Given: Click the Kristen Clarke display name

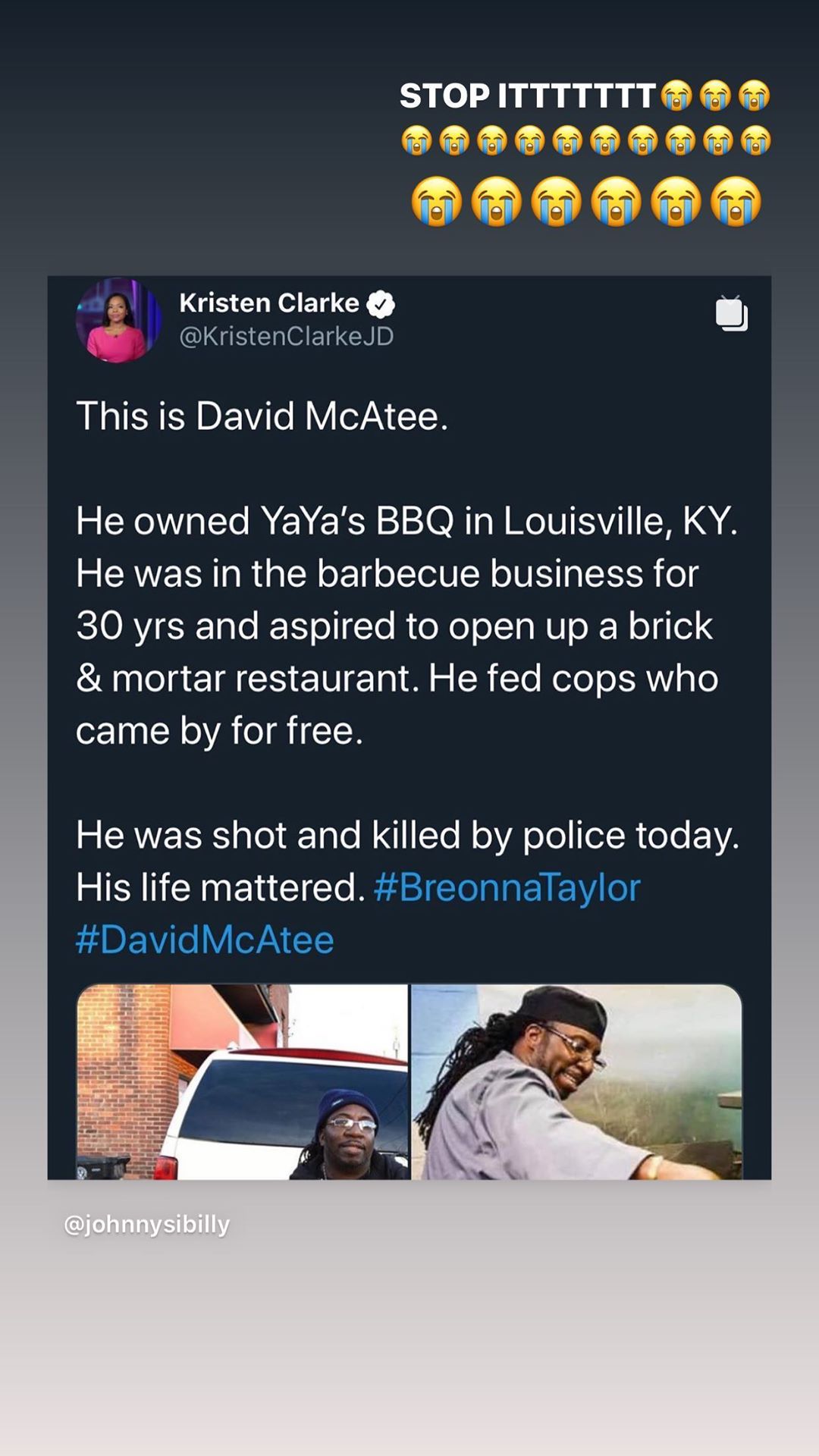Looking at the screenshot, I should [269, 303].
